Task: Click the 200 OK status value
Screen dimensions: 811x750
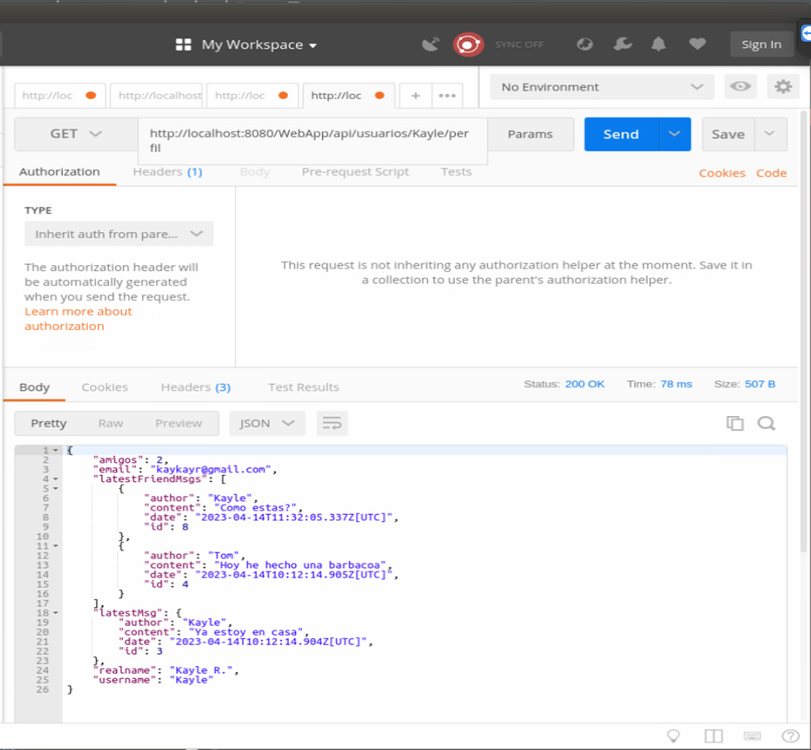Action: point(584,384)
